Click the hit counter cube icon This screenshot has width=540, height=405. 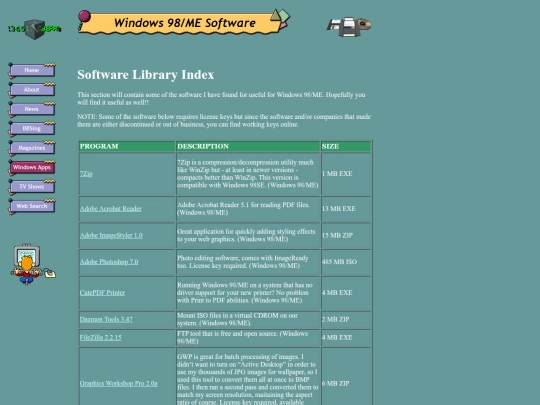coord(35,29)
